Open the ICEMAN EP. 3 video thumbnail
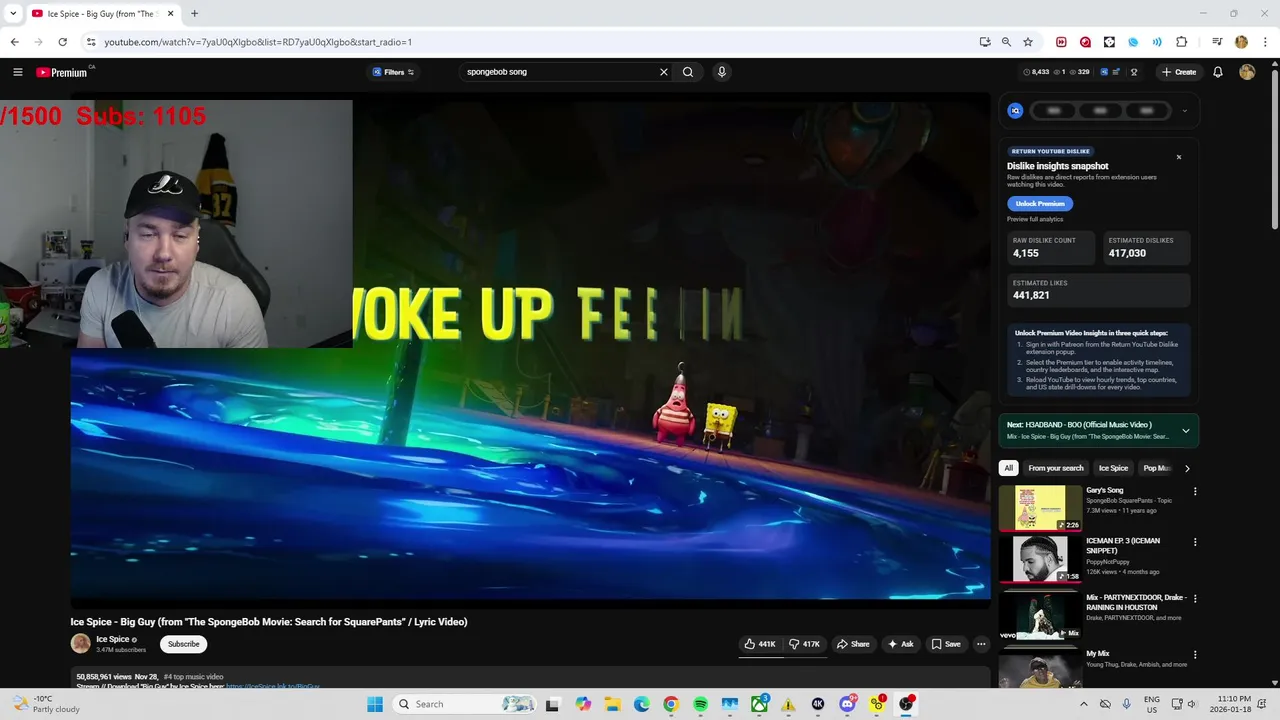Image resolution: width=1280 pixels, height=720 pixels. click(x=1040, y=560)
